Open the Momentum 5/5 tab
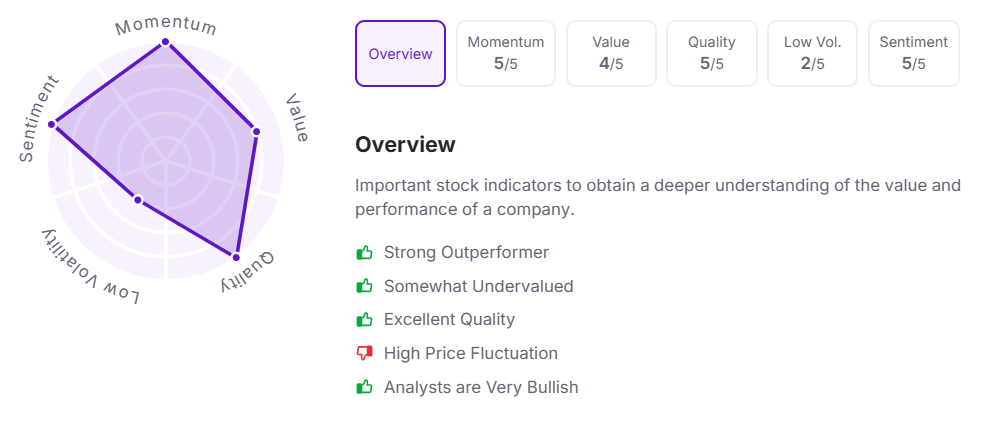 click(506, 54)
